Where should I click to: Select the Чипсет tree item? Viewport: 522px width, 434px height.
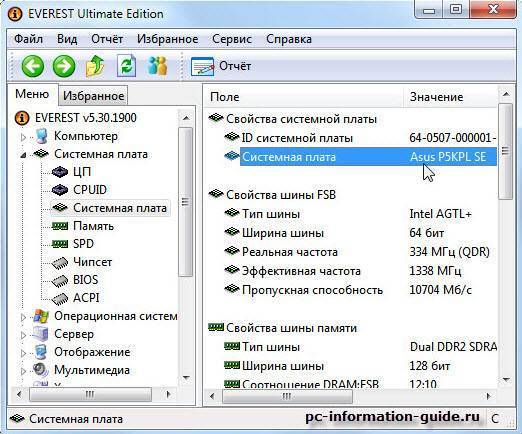92,262
